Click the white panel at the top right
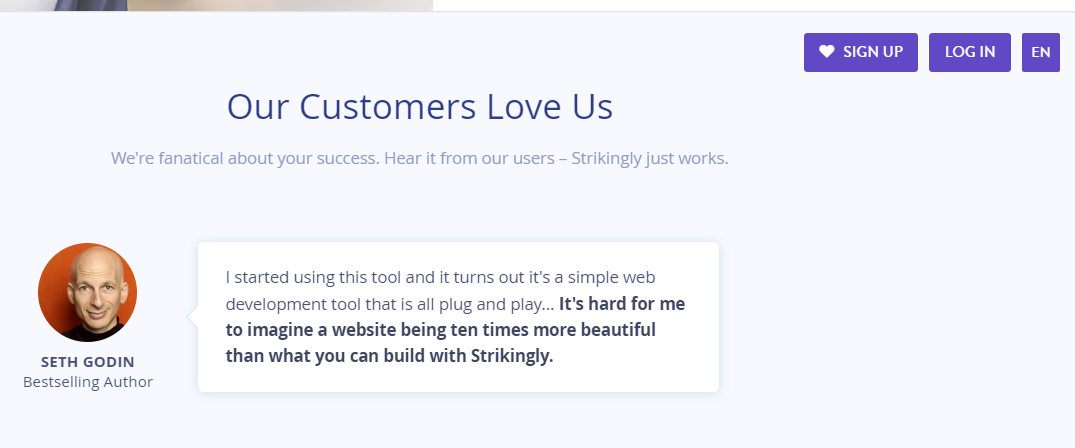1075x448 pixels. [x=754, y=5]
